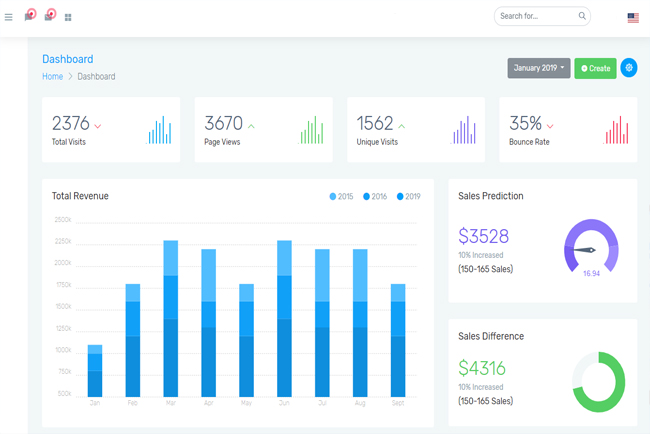Toggle the 2016 legend series
650x434 pixels.
[x=375, y=197]
